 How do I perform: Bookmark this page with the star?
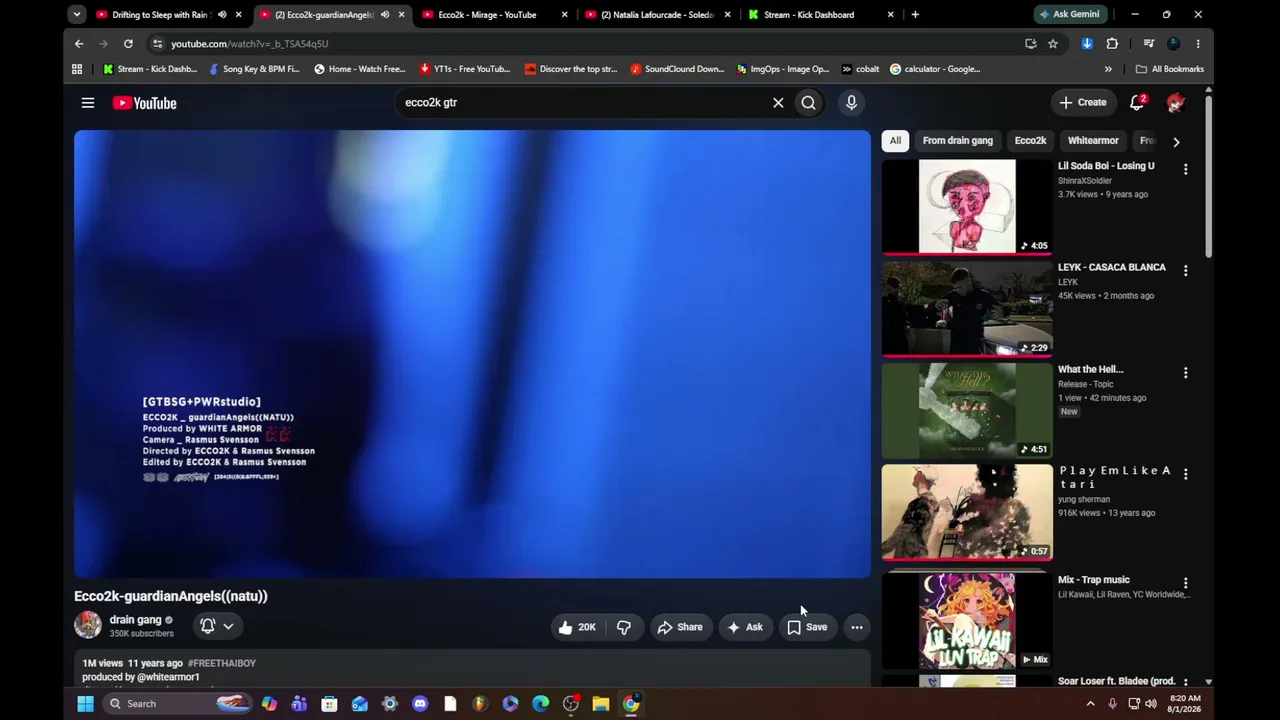pos(1053,44)
